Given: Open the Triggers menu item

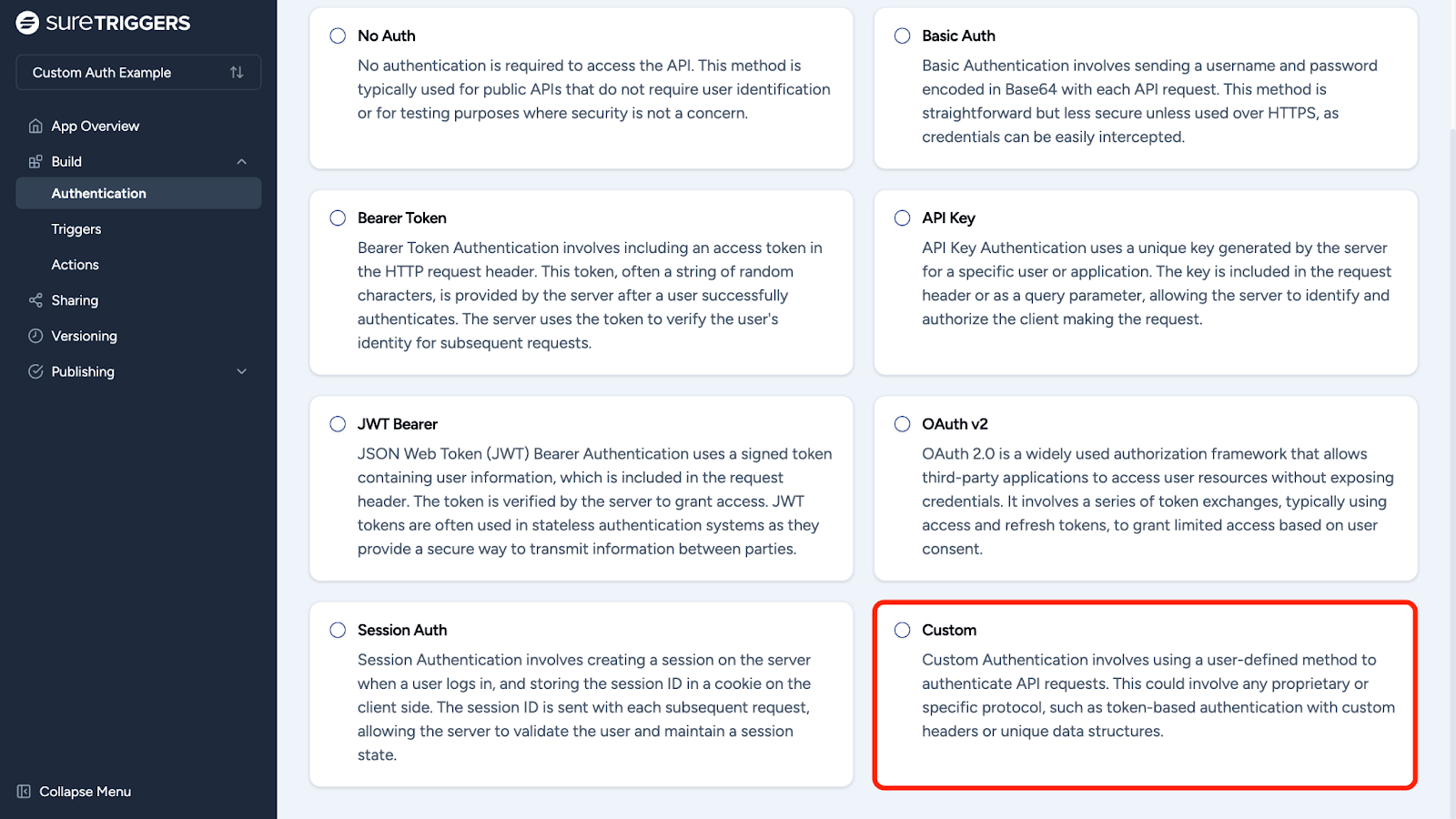Looking at the screenshot, I should [76, 229].
